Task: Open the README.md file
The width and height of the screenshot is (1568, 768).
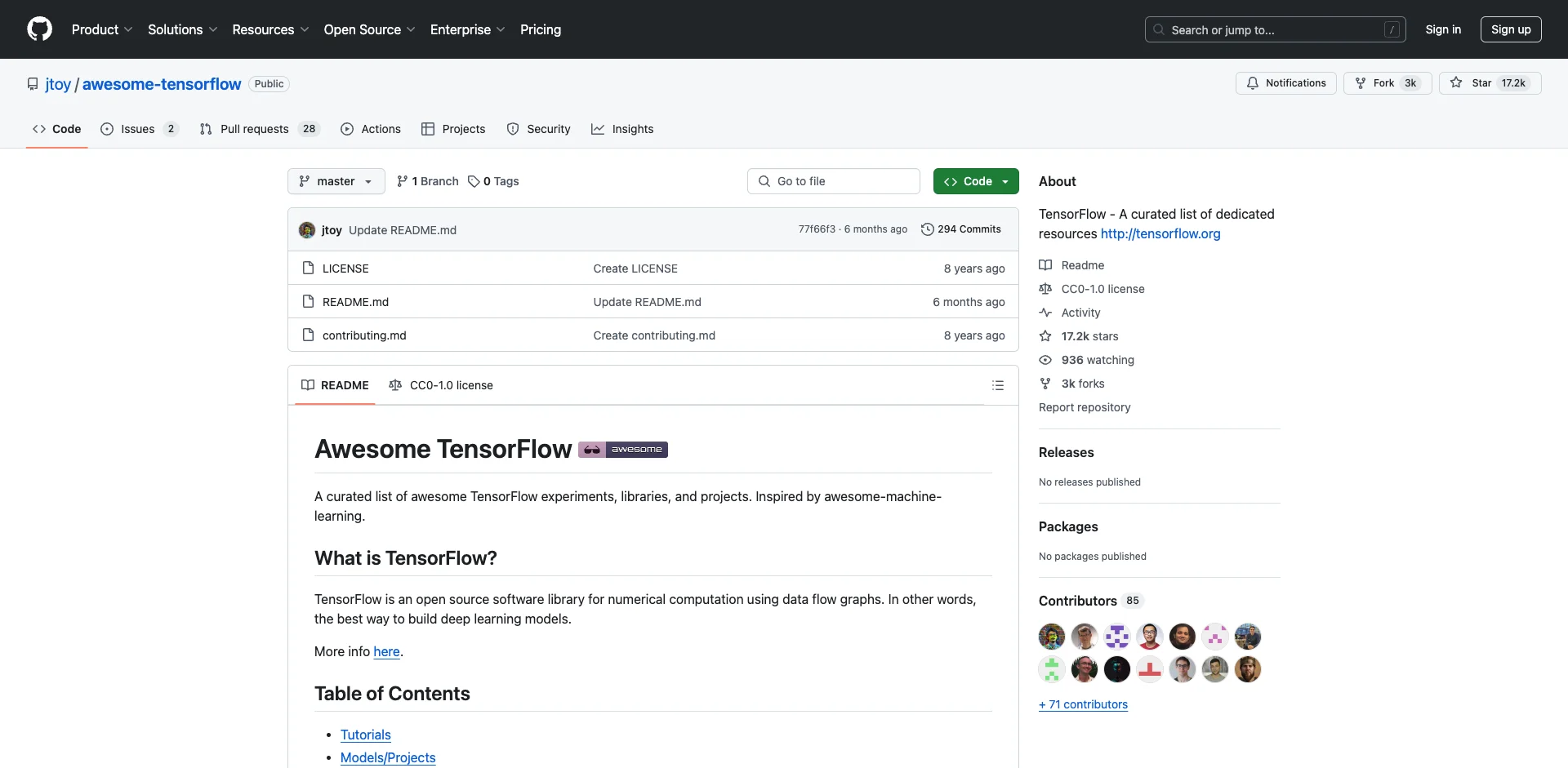Action: (355, 302)
